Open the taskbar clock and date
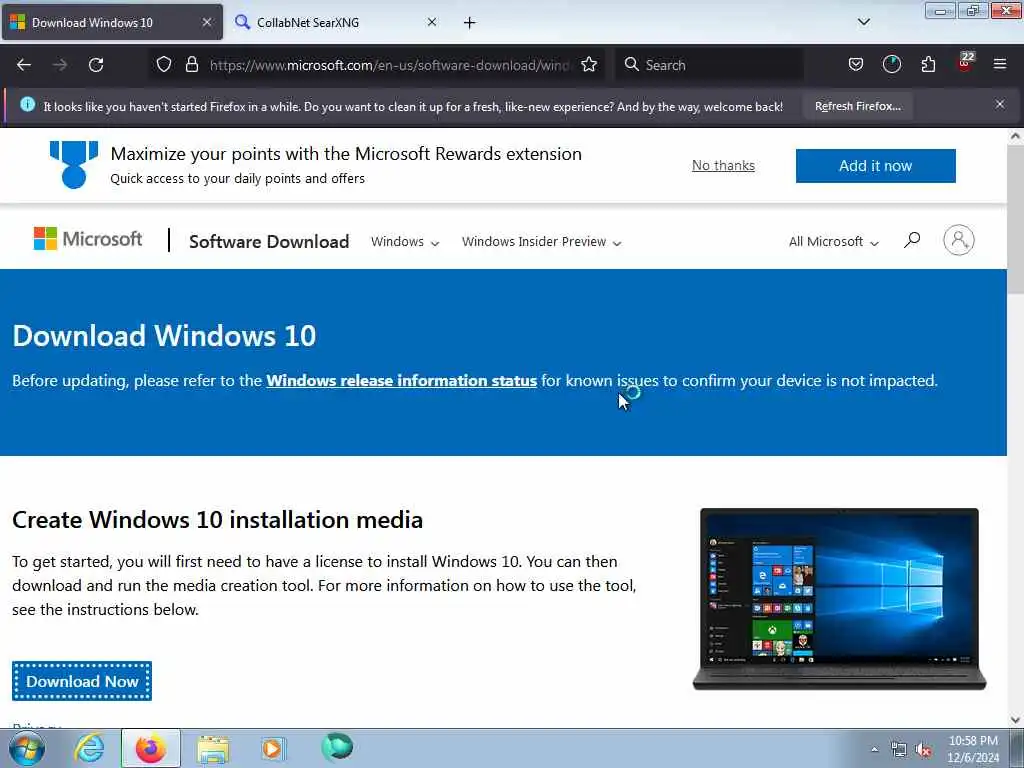This screenshot has height=768, width=1024. click(973, 749)
